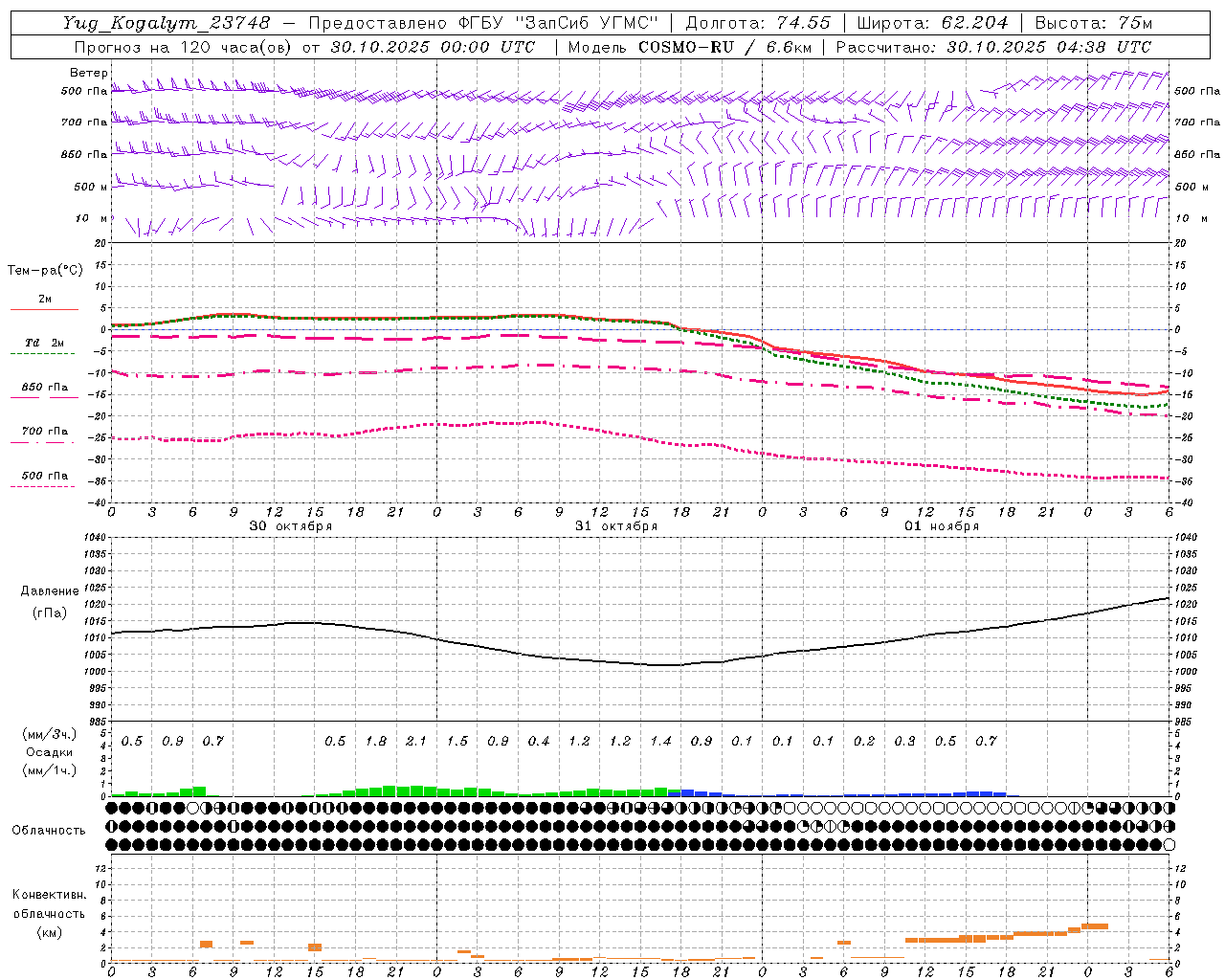Image resolution: width=1225 pixels, height=980 pixels.
Task: Click the precipitation value 0.2
Action: click(864, 742)
